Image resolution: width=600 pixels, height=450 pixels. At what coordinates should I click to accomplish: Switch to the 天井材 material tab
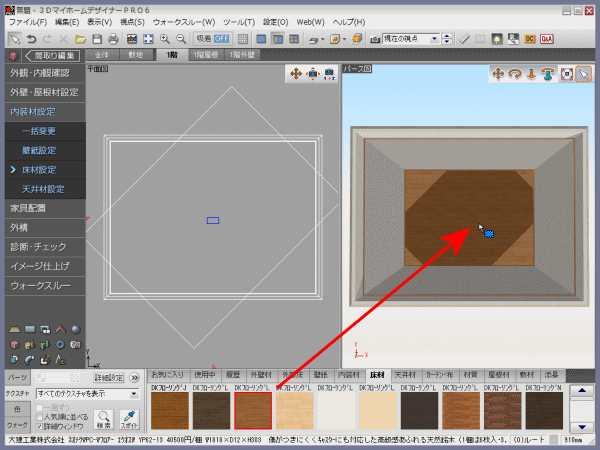click(406, 374)
